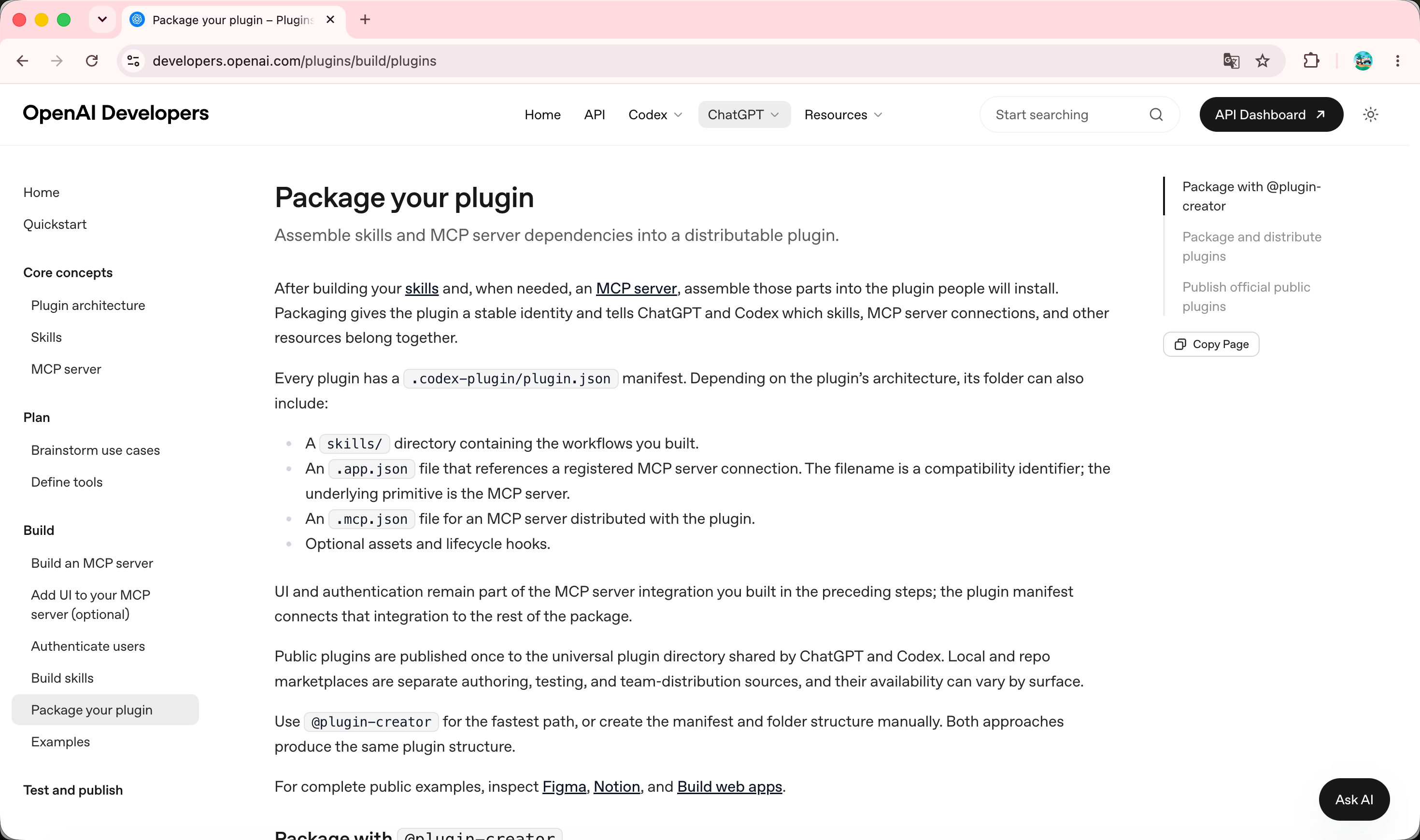The width and height of the screenshot is (1420, 840).
Task: Go to Plugin architecture page
Action: point(88,306)
